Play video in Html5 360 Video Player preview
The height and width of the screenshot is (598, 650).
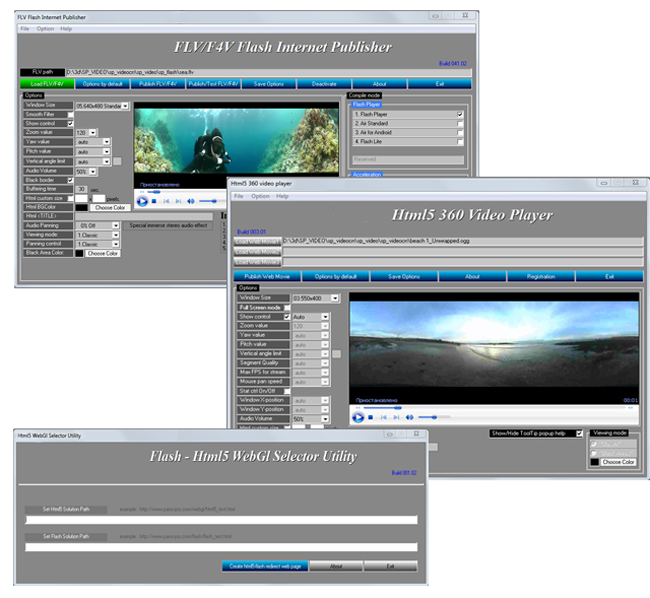pos(358,417)
